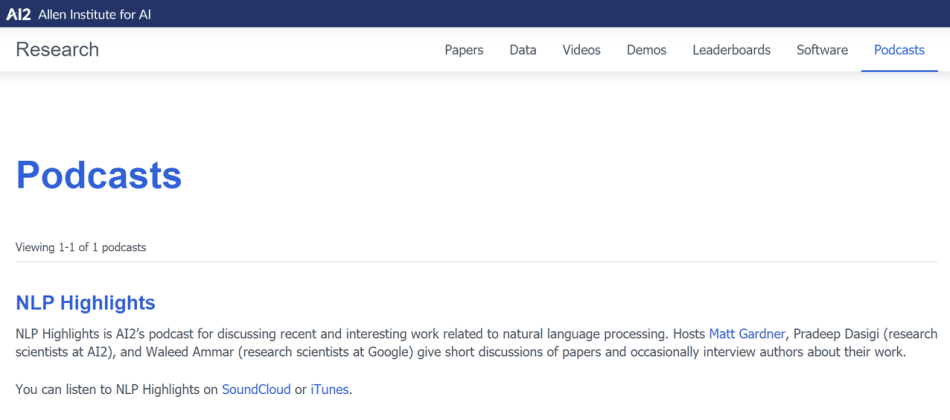View the Leaderboards tab
This screenshot has width=950, height=420.
point(731,50)
